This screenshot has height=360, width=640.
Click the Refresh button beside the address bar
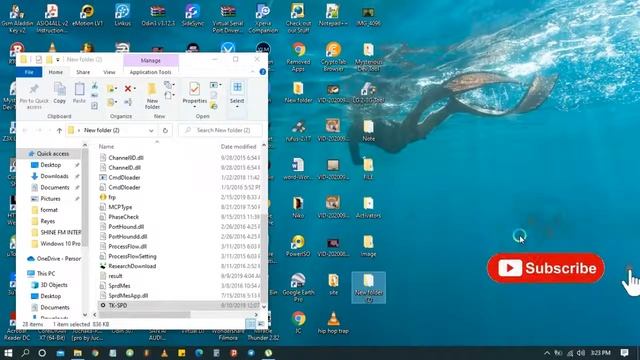point(165,130)
